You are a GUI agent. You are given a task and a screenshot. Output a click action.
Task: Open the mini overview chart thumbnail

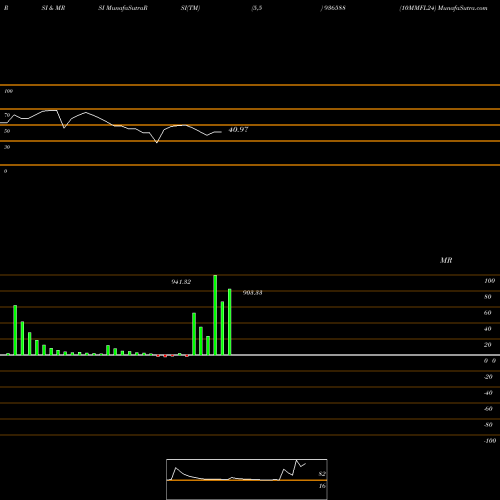point(247,479)
